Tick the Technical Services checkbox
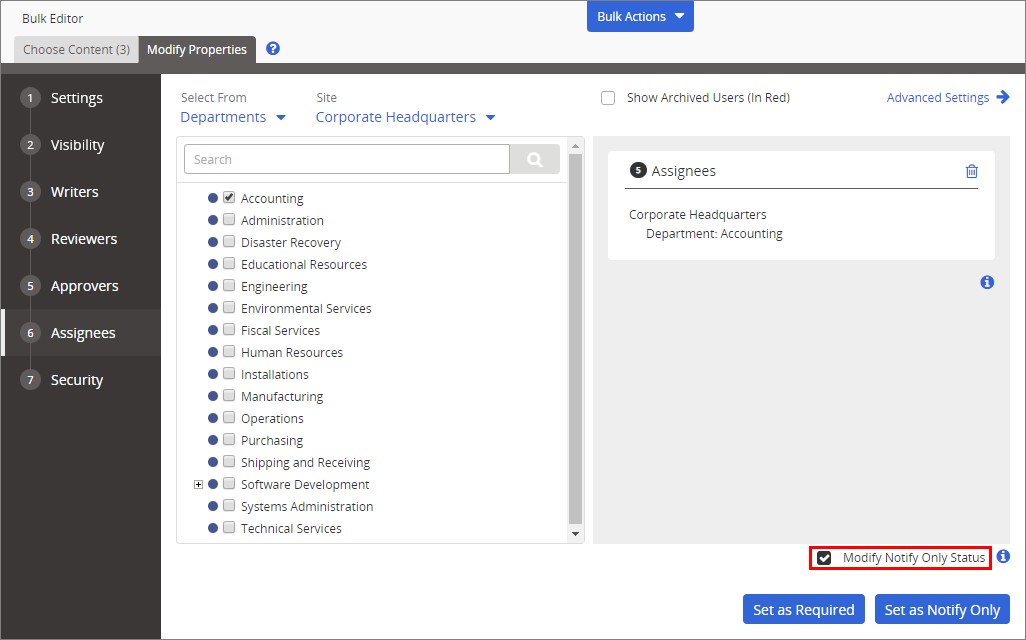The width and height of the screenshot is (1026, 640). coord(229,527)
